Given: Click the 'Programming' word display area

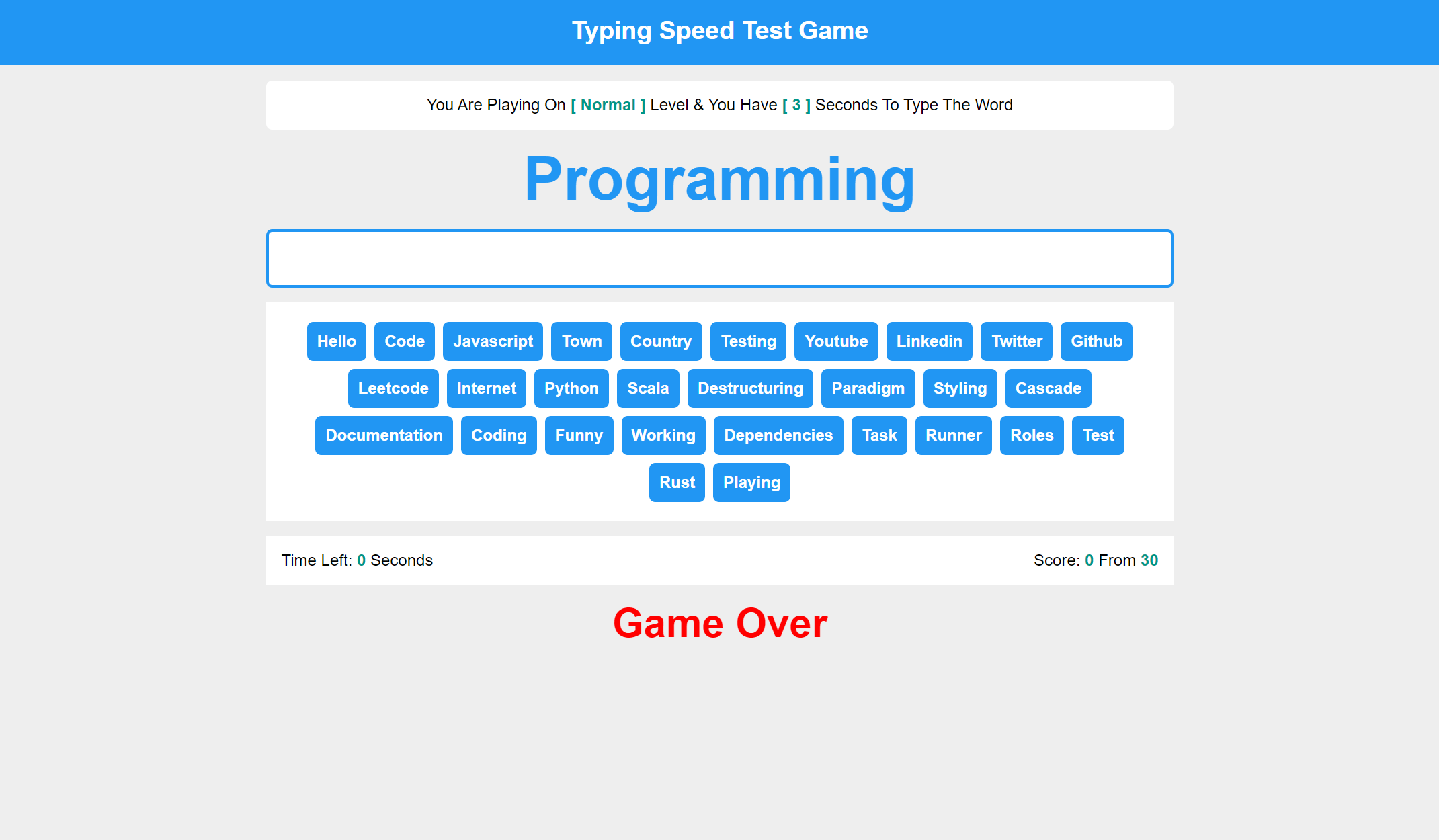Looking at the screenshot, I should [x=720, y=178].
